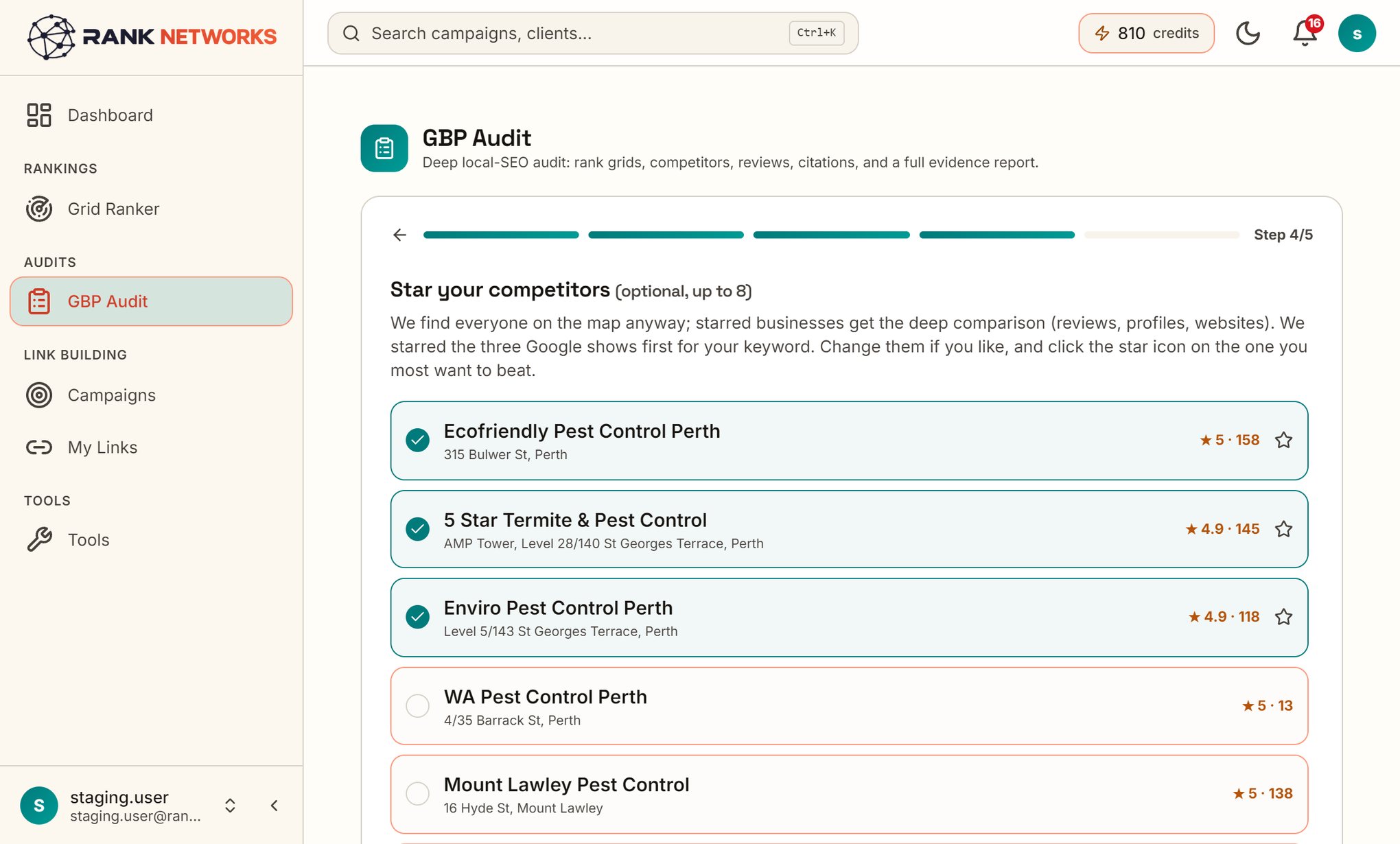Focus the Search campaigns, clients field
The image size is (1400, 844).
(x=593, y=33)
